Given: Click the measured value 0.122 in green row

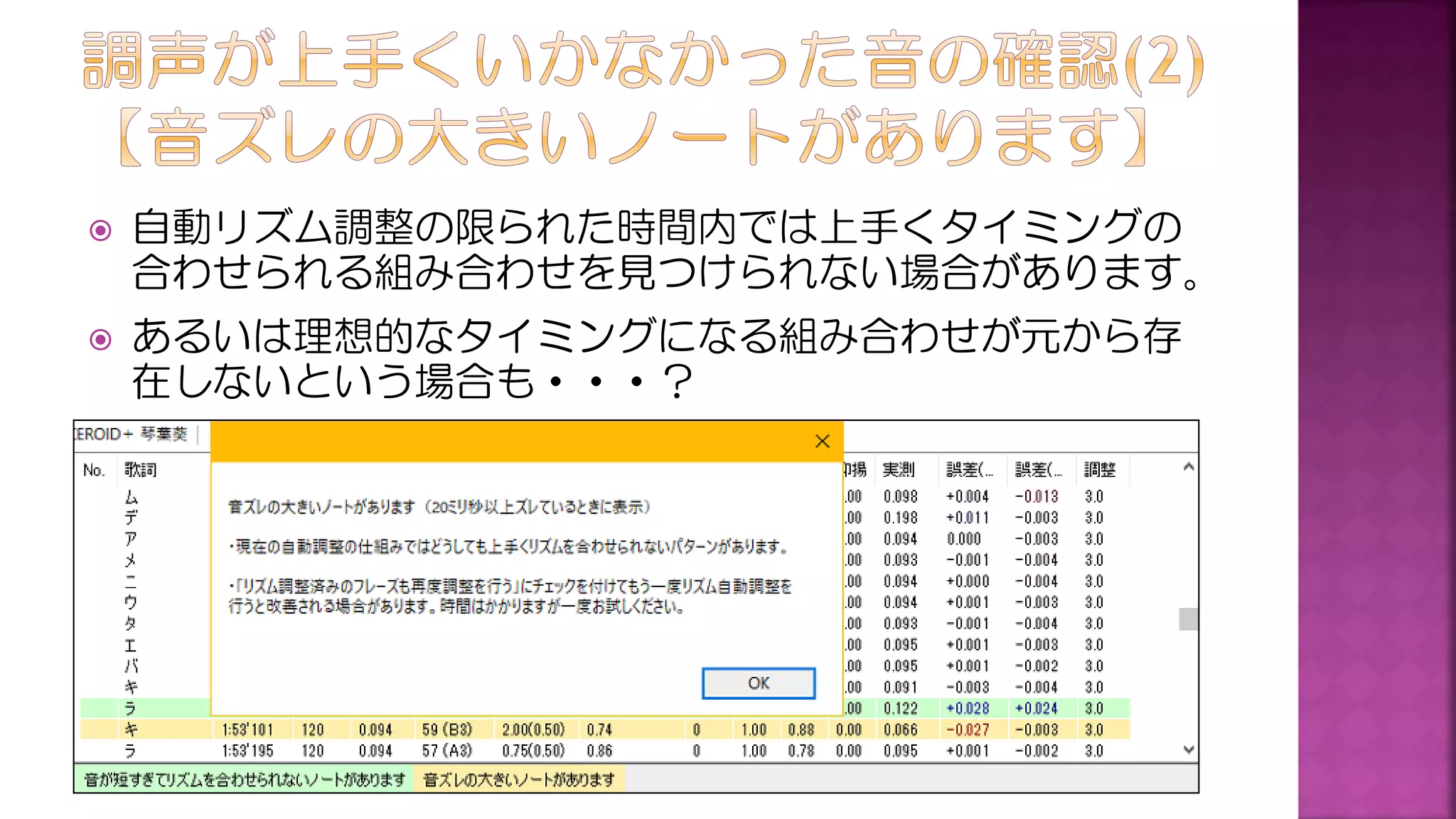Looking at the screenshot, I should (x=901, y=709).
